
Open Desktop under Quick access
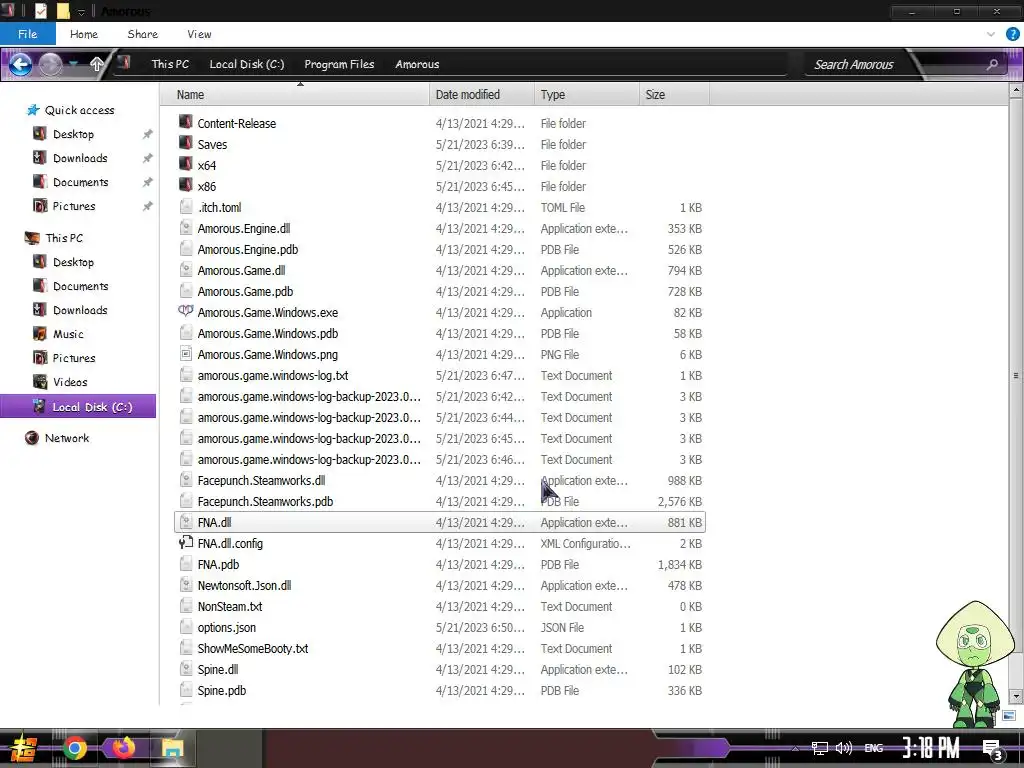click(73, 134)
